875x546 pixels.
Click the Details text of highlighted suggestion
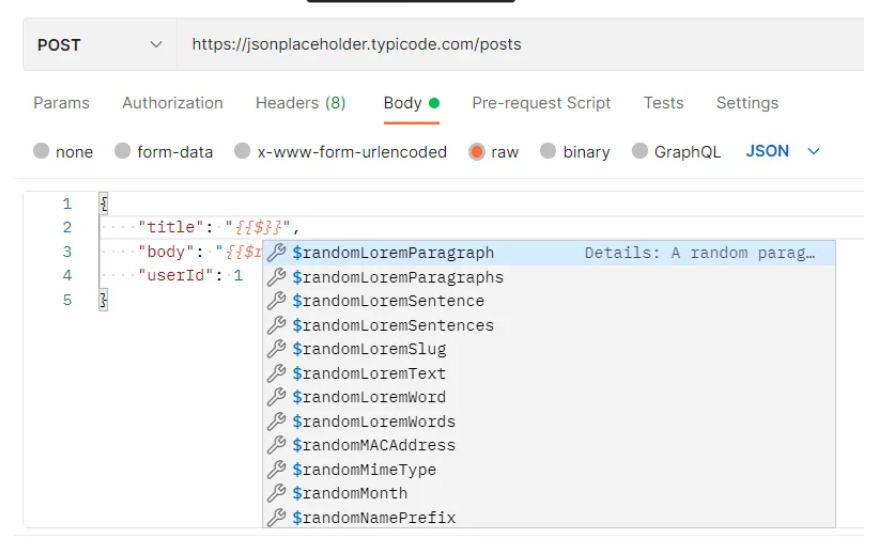tap(700, 253)
